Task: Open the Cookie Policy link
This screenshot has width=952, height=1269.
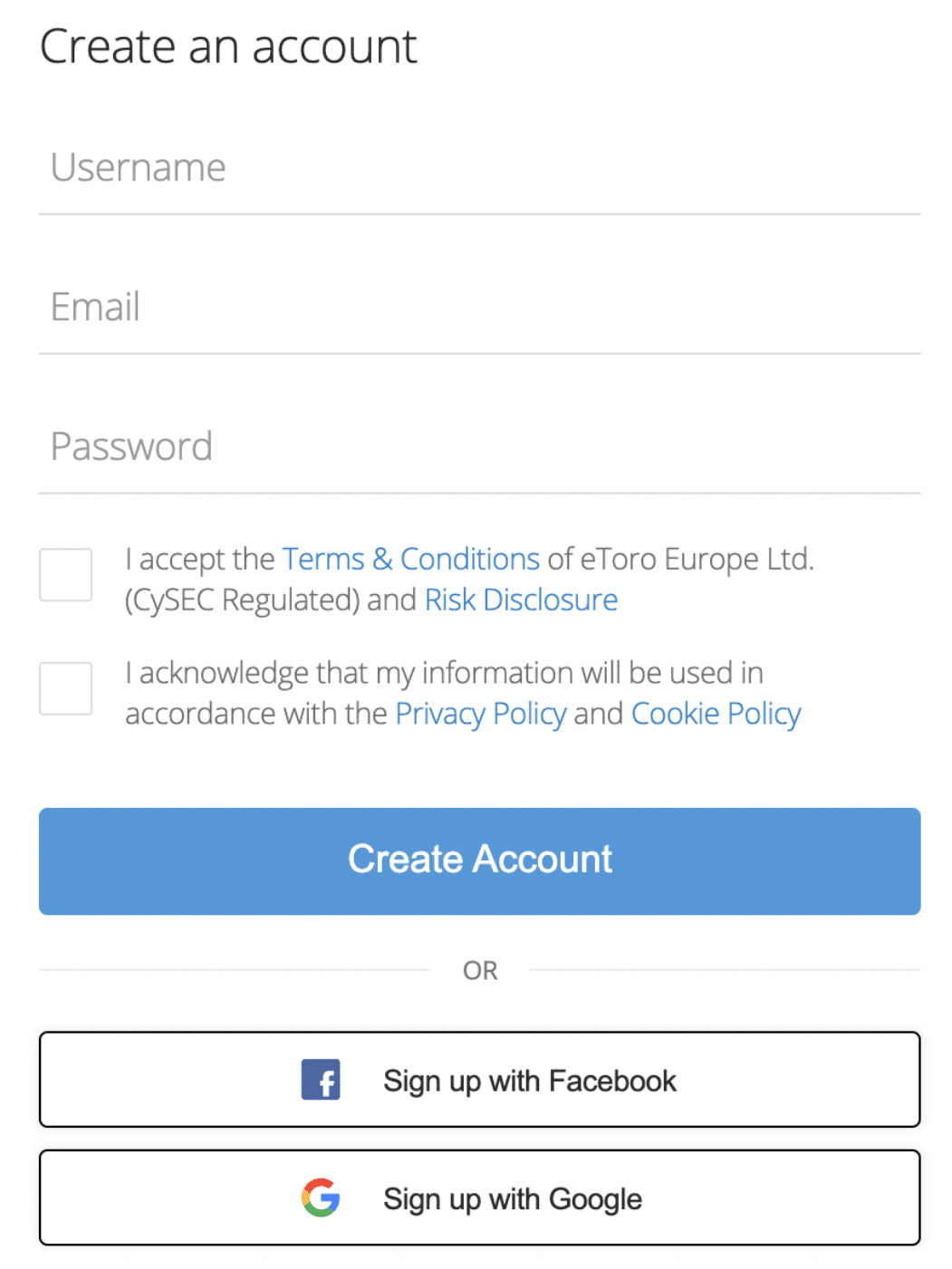Action: click(716, 714)
